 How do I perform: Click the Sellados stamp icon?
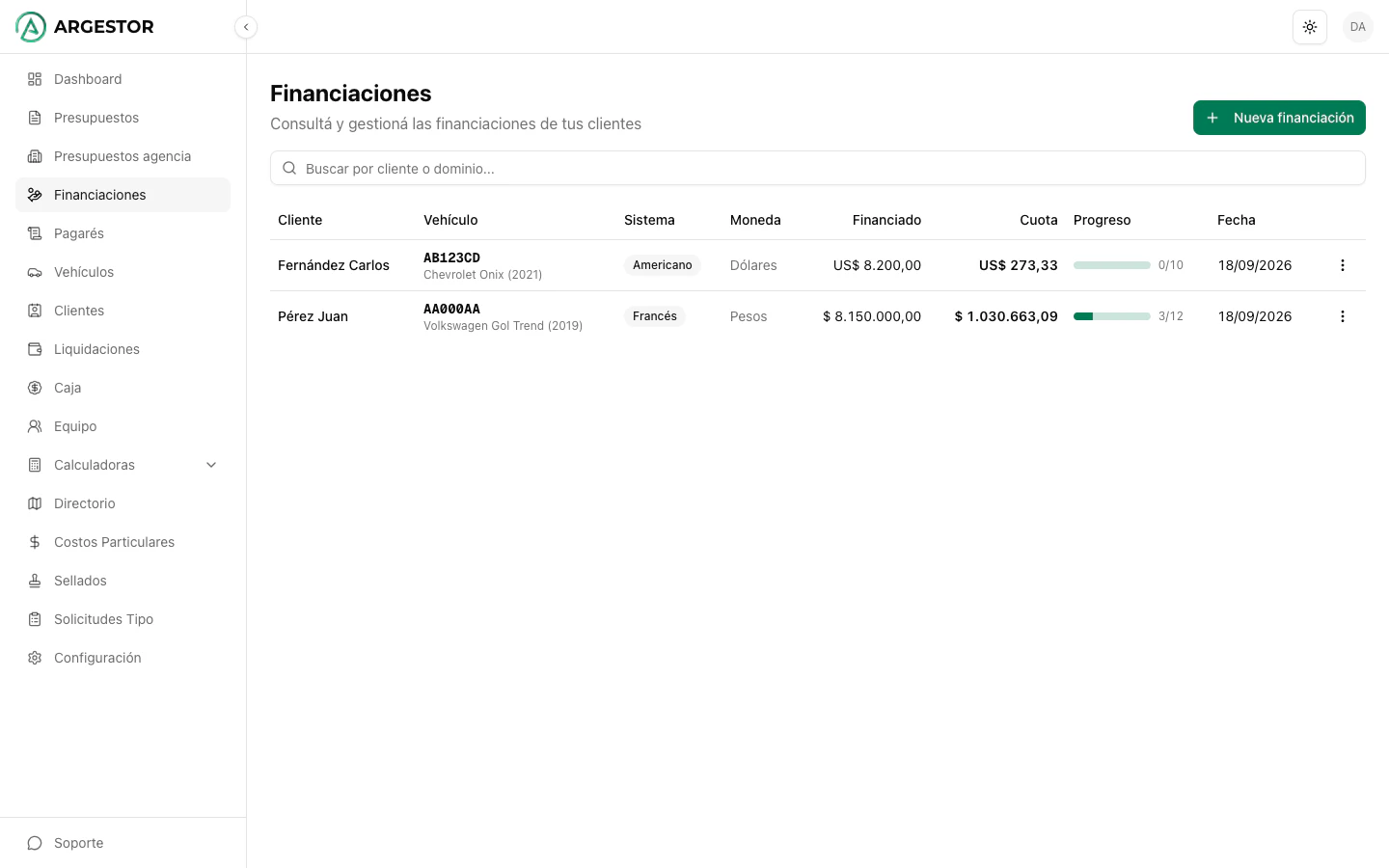(35, 581)
